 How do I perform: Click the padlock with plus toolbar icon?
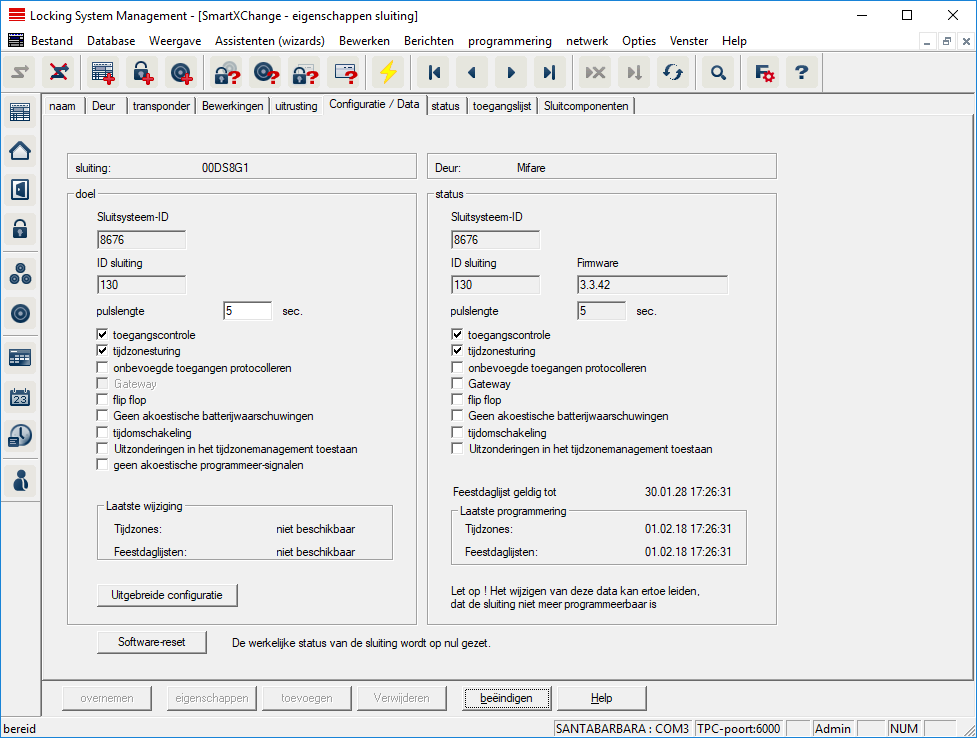tap(143, 73)
